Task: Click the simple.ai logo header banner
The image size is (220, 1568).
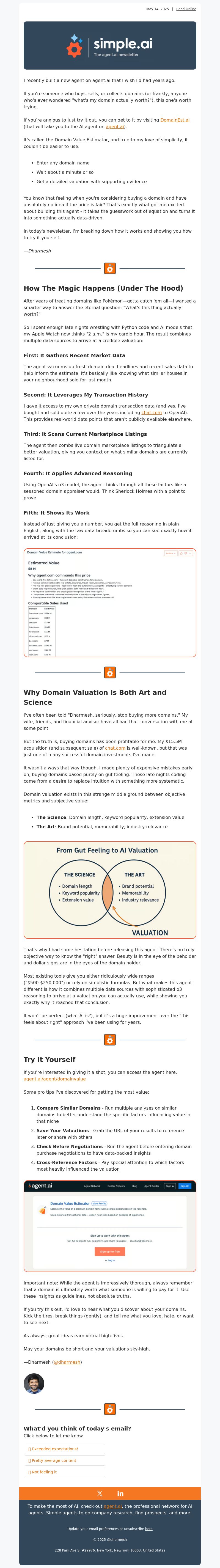Action: click(110, 46)
